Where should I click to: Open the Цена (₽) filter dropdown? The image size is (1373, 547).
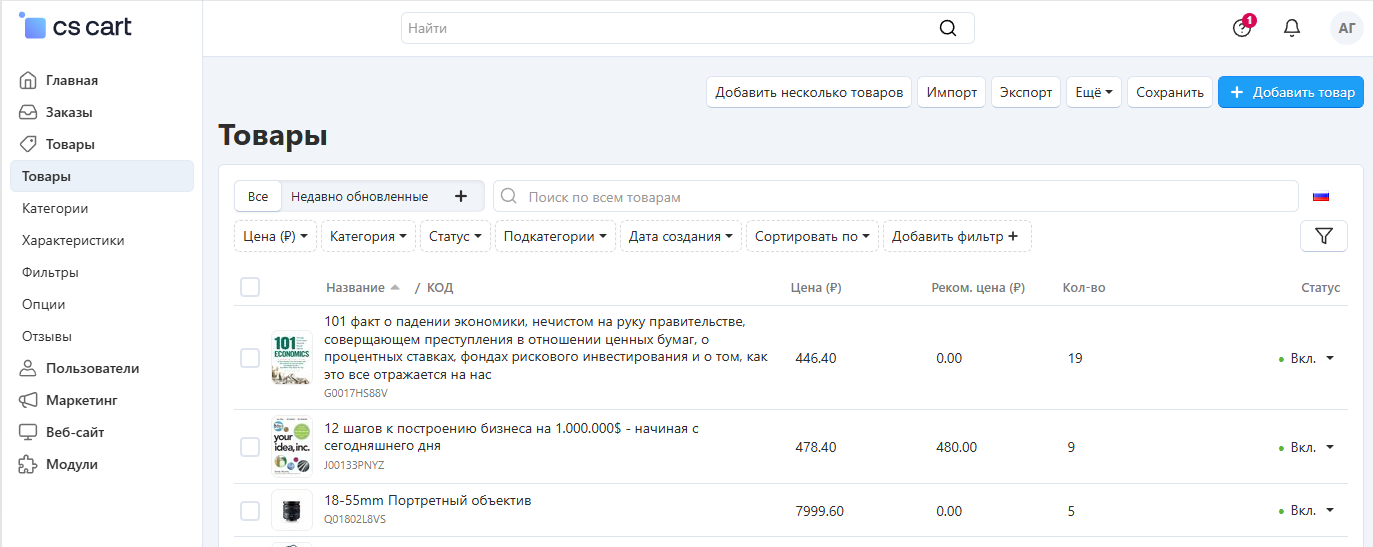pyautogui.click(x=275, y=236)
